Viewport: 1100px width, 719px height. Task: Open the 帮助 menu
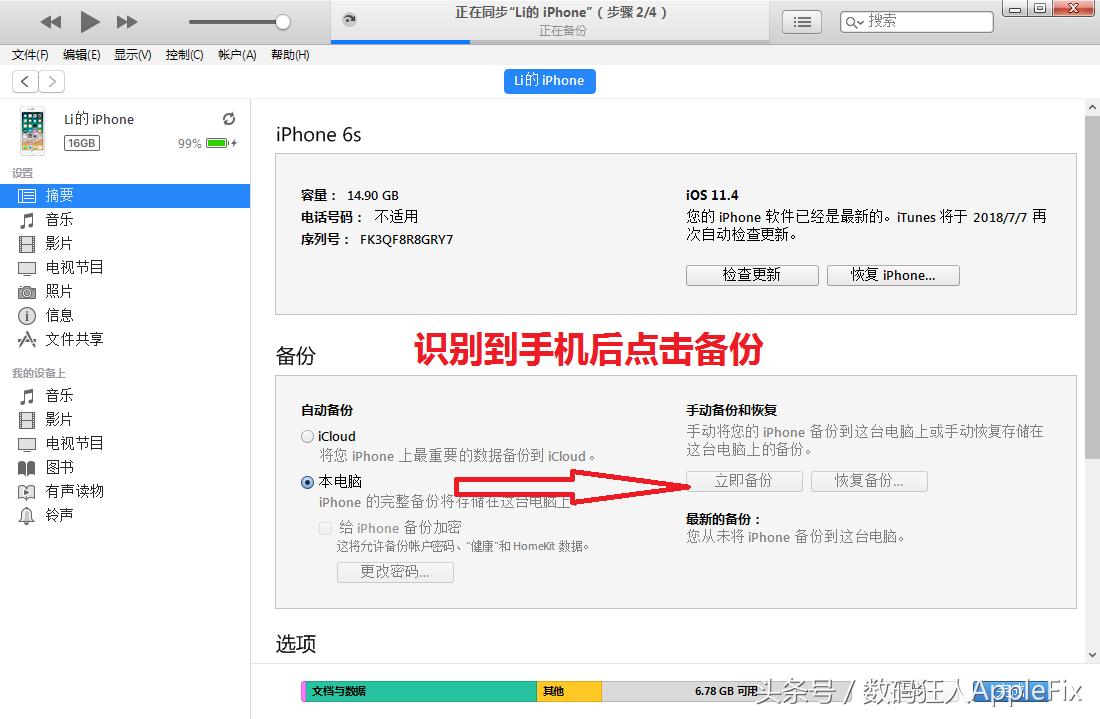point(289,55)
